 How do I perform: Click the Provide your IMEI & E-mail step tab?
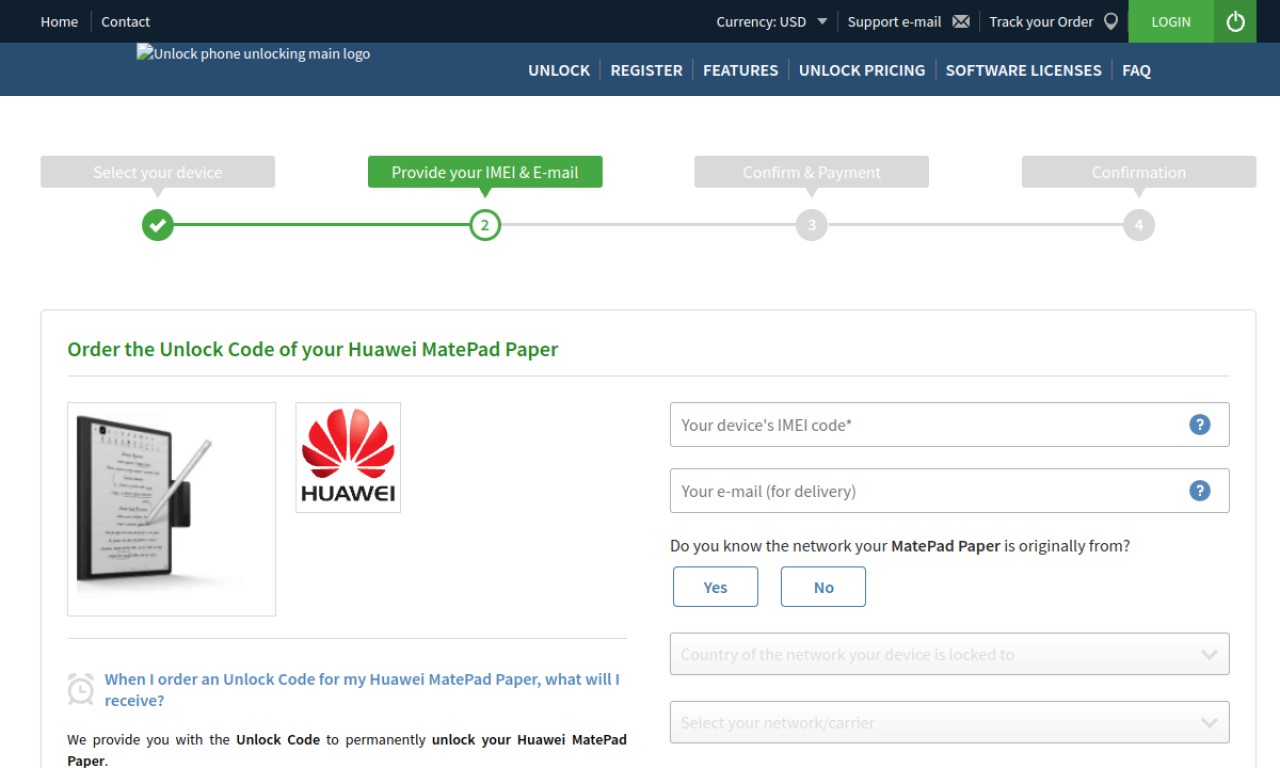pyautogui.click(x=485, y=172)
